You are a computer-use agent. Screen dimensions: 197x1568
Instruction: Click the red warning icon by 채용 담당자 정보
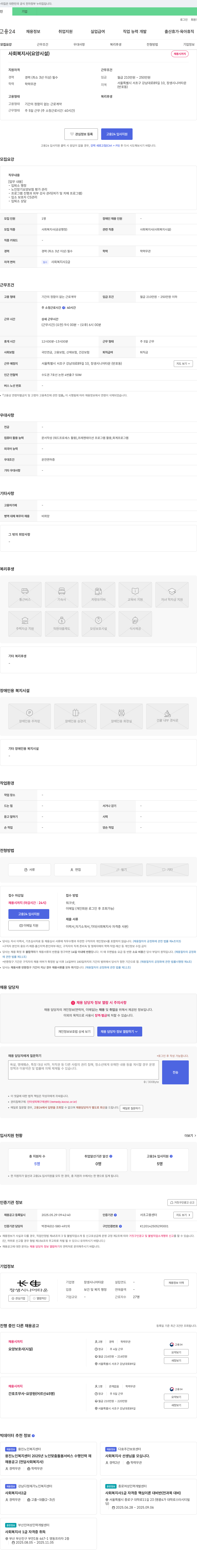point(73,1002)
